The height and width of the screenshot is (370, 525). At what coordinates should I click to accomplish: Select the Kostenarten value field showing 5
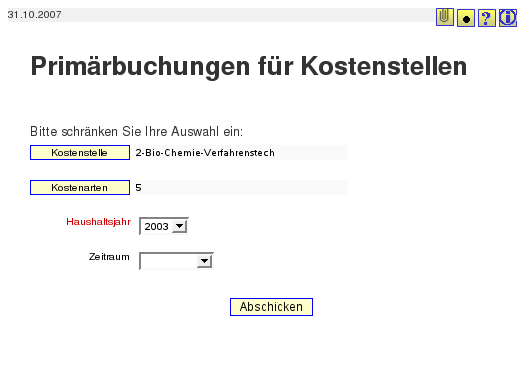click(241, 188)
